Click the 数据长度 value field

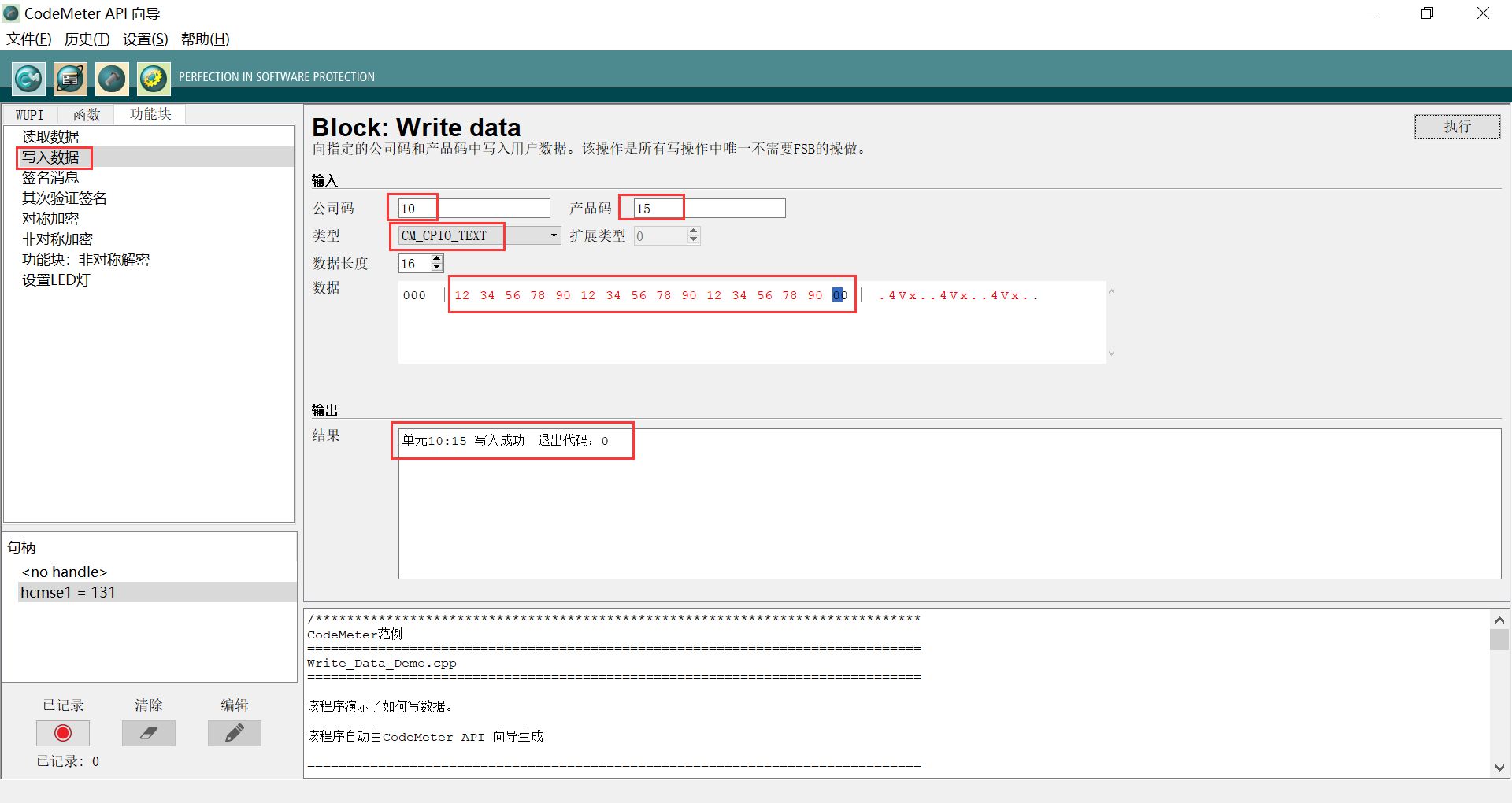[414, 264]
